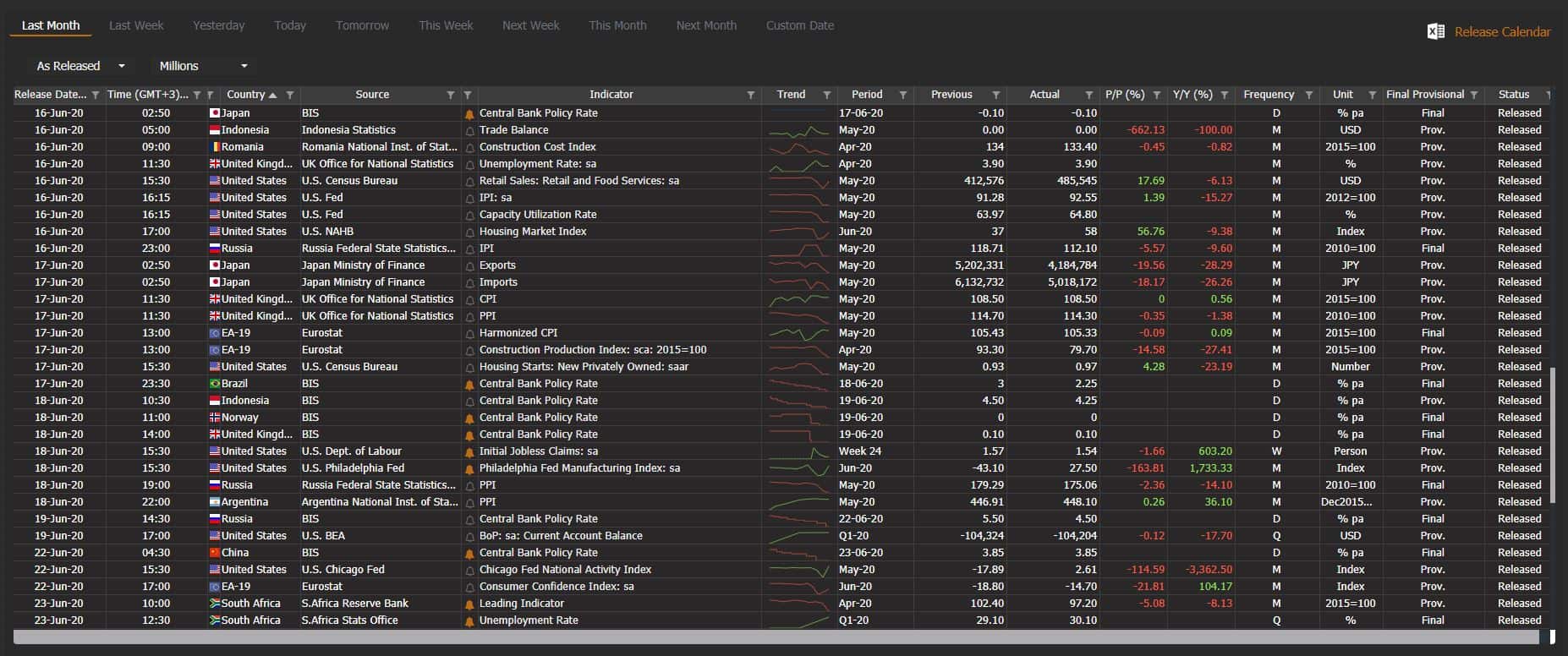Click the vertical scrollbar thumb

tap(1553, 435)
